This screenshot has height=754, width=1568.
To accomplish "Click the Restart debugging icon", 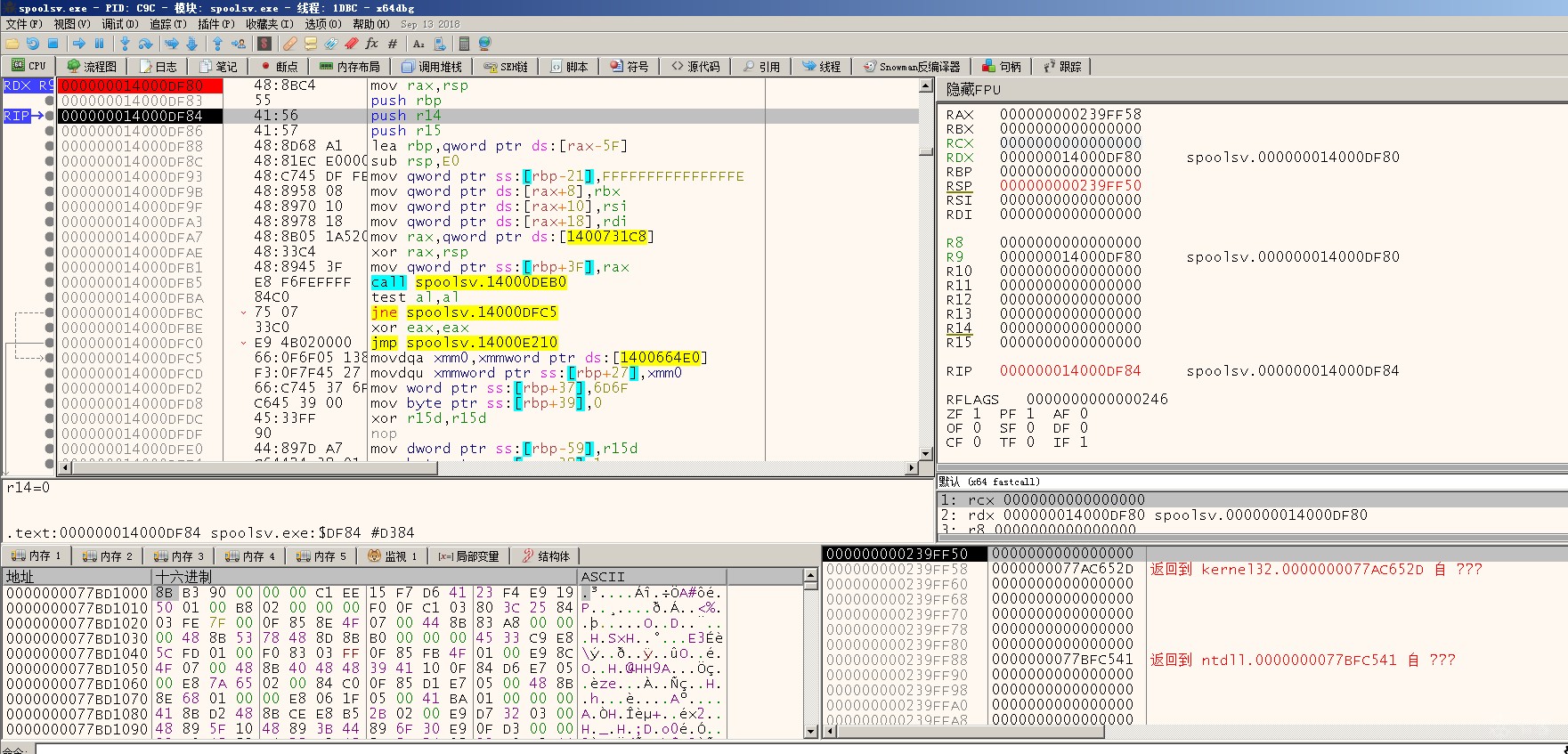I will click(33, 44).
